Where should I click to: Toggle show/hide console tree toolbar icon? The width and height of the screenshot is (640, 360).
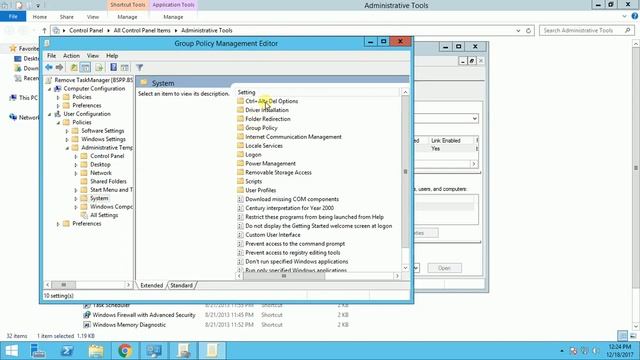point(85,67)
